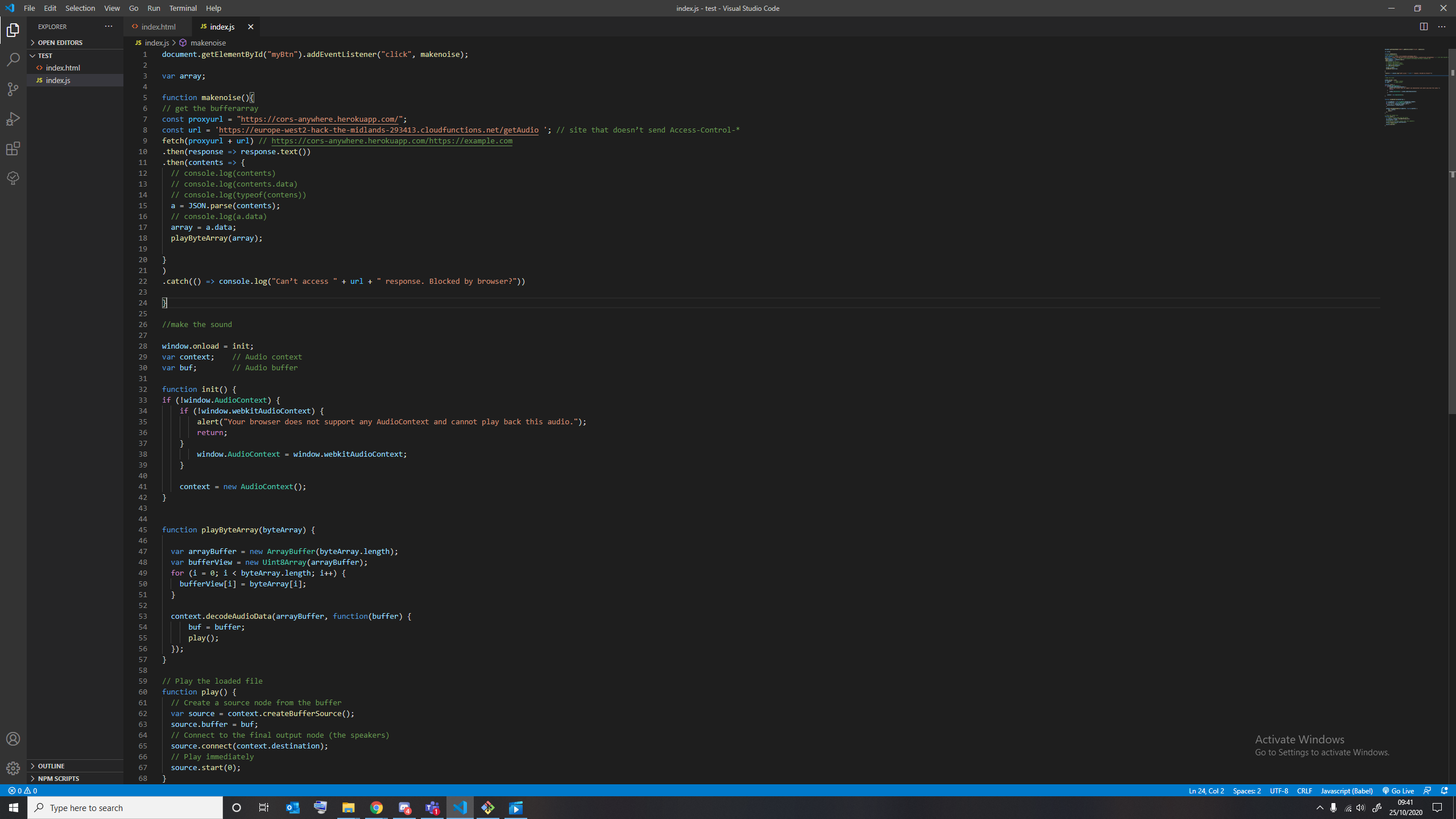Viewport: 1456px width, 819px height.
Task: Open the Extensions view
Action: (x=13, y=148)
